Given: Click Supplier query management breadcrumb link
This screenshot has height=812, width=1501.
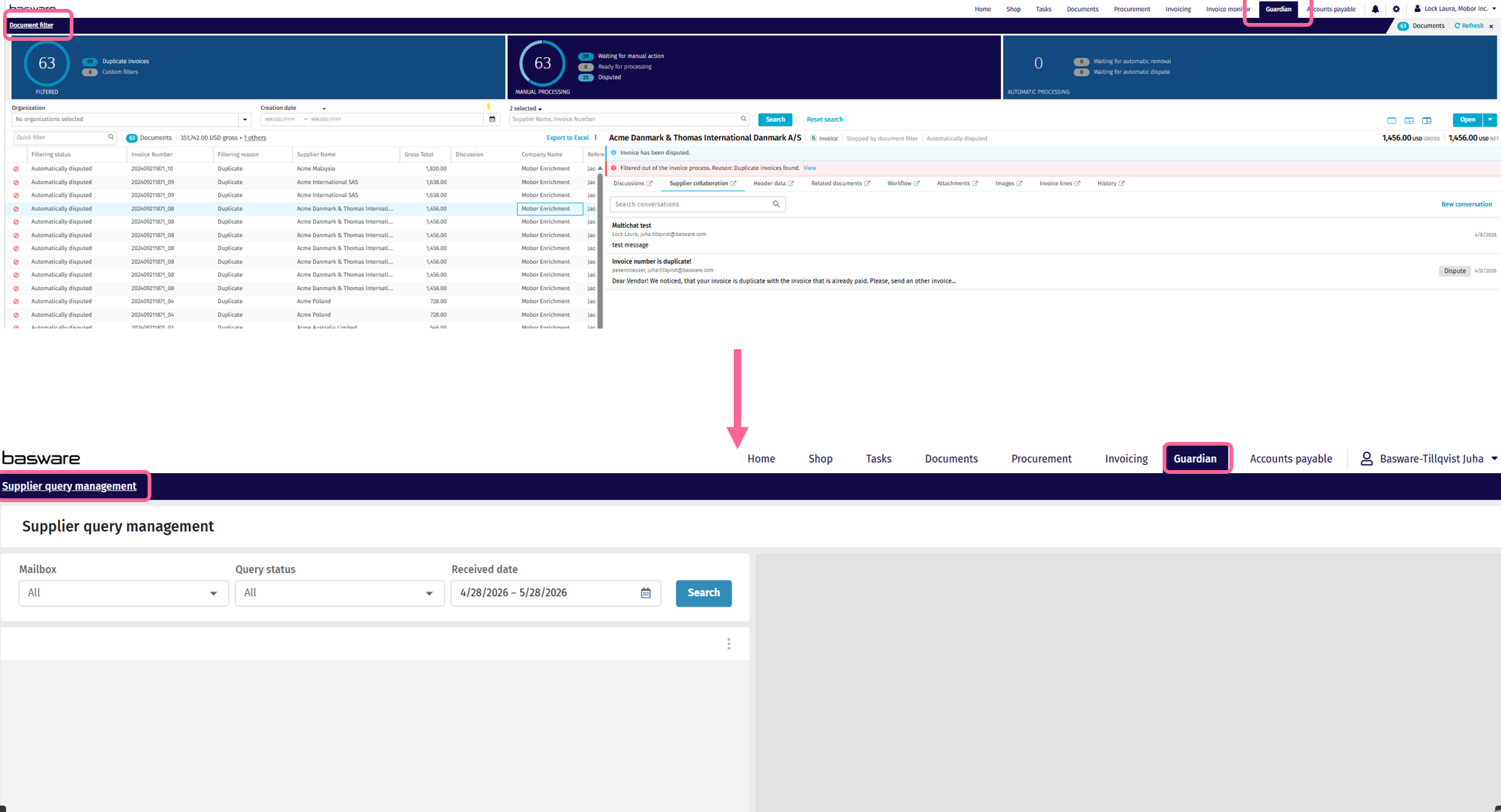Looking at the screenshot, I should (69, 486).
